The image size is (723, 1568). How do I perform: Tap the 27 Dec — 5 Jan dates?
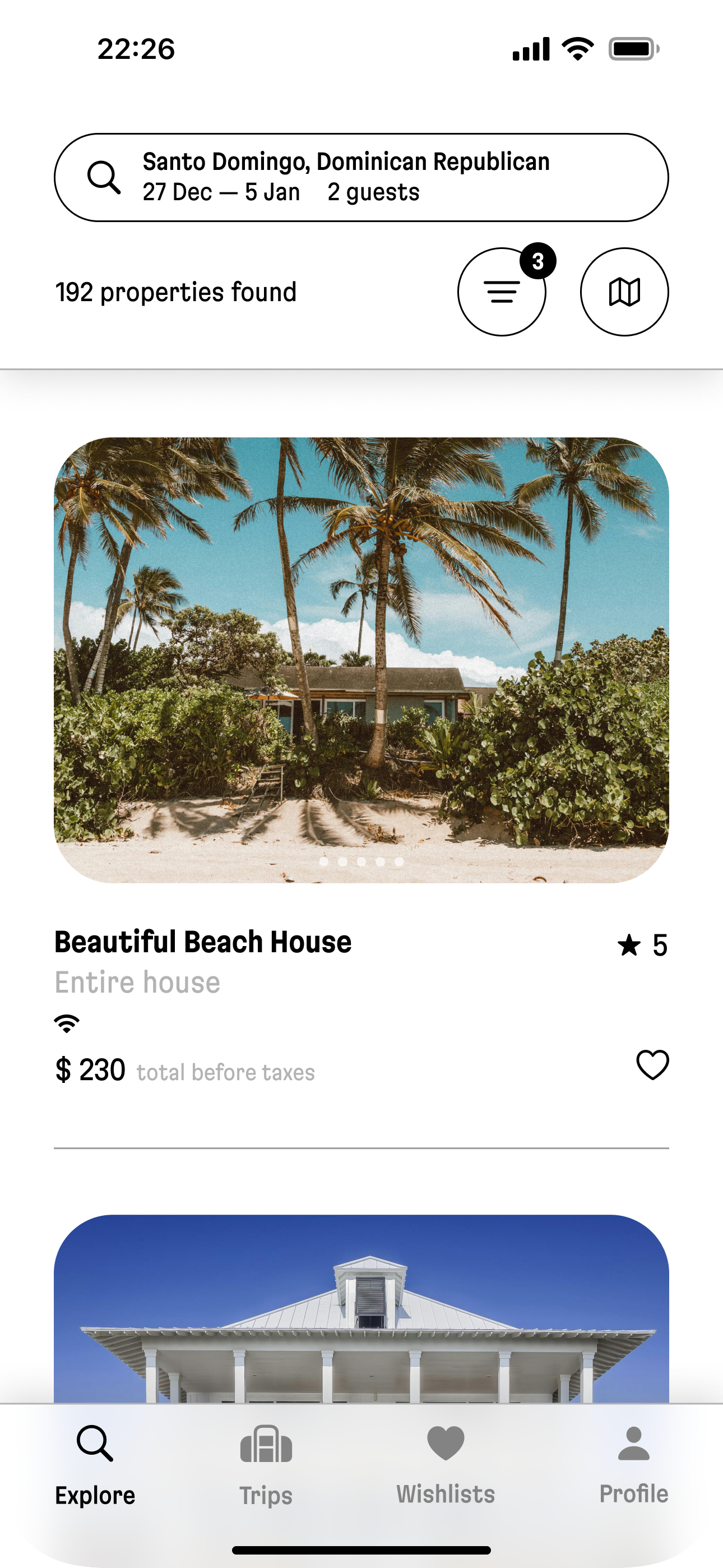221,192
